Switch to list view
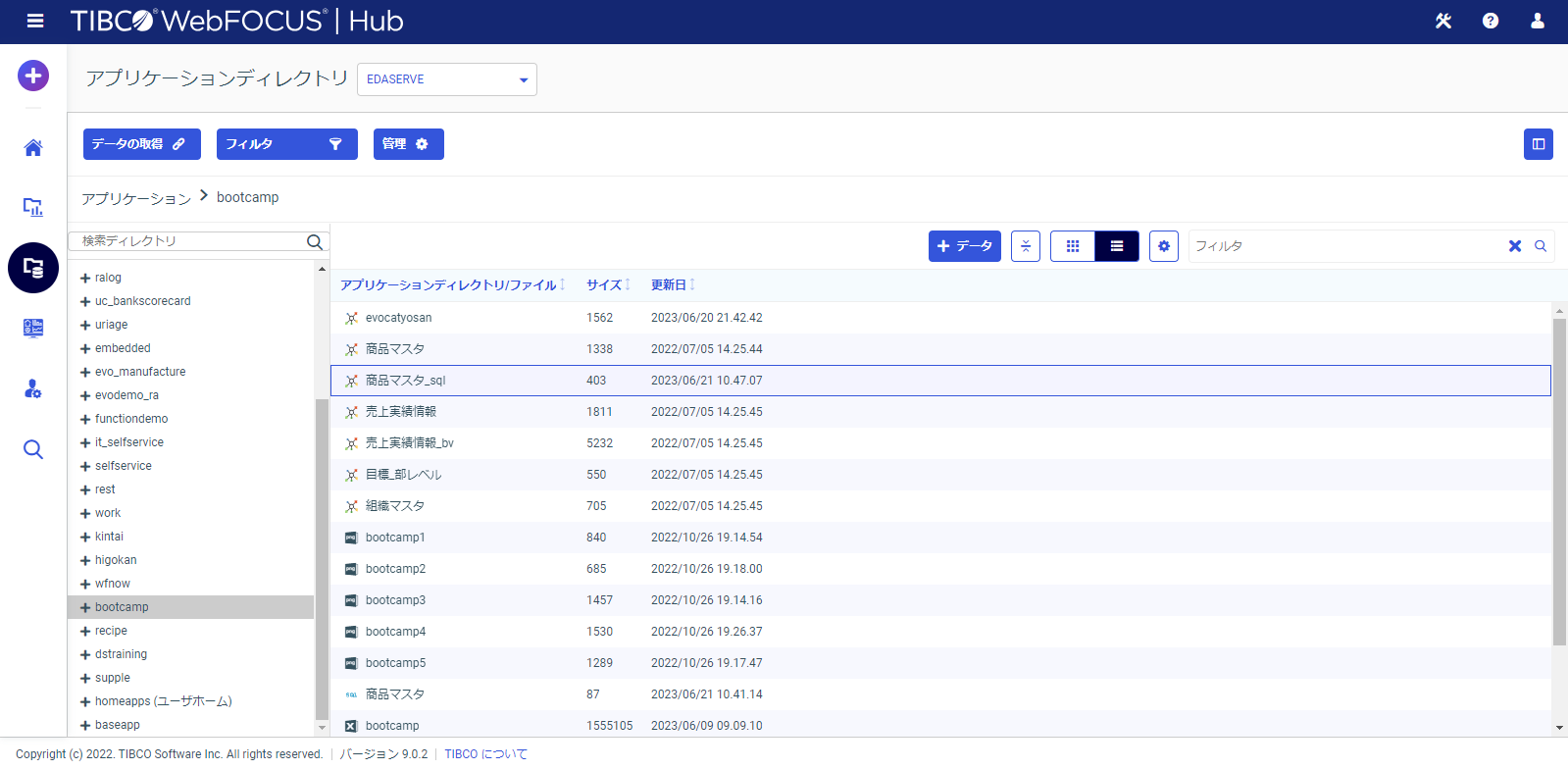1568x770 pixels. click(x=1116, y=246)
